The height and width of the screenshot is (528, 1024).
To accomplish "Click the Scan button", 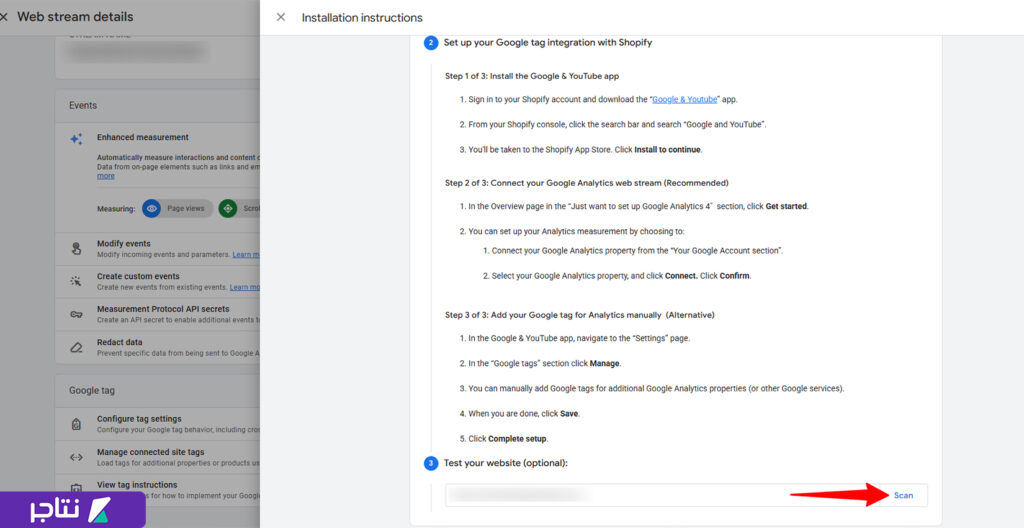I will point(903,495).
